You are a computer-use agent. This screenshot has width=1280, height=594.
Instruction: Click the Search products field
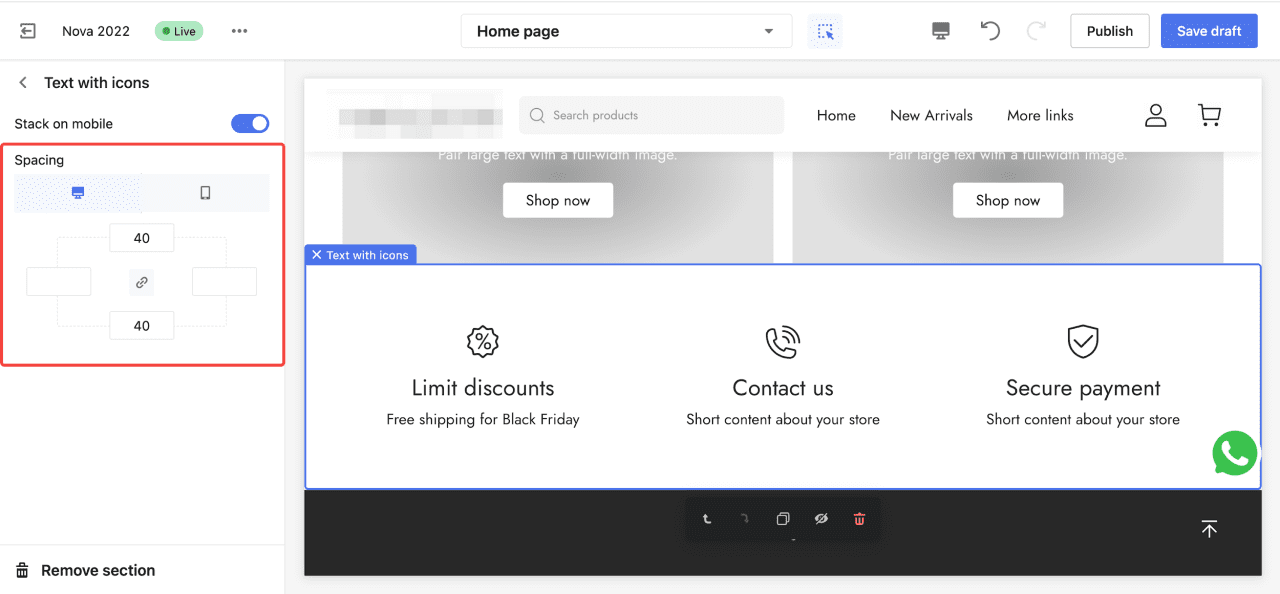click(x=651, y=115)
